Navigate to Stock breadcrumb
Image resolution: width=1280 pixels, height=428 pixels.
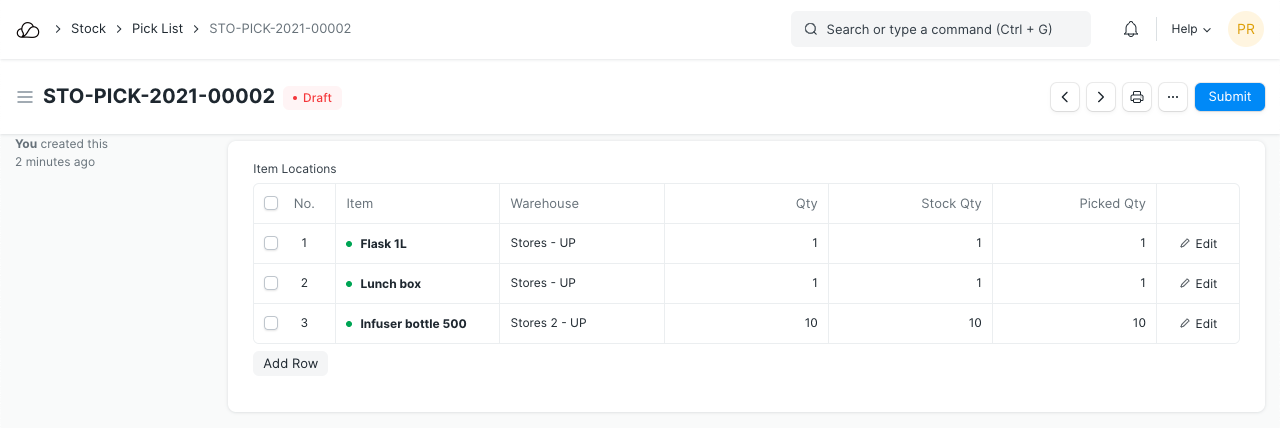point(88,29)
